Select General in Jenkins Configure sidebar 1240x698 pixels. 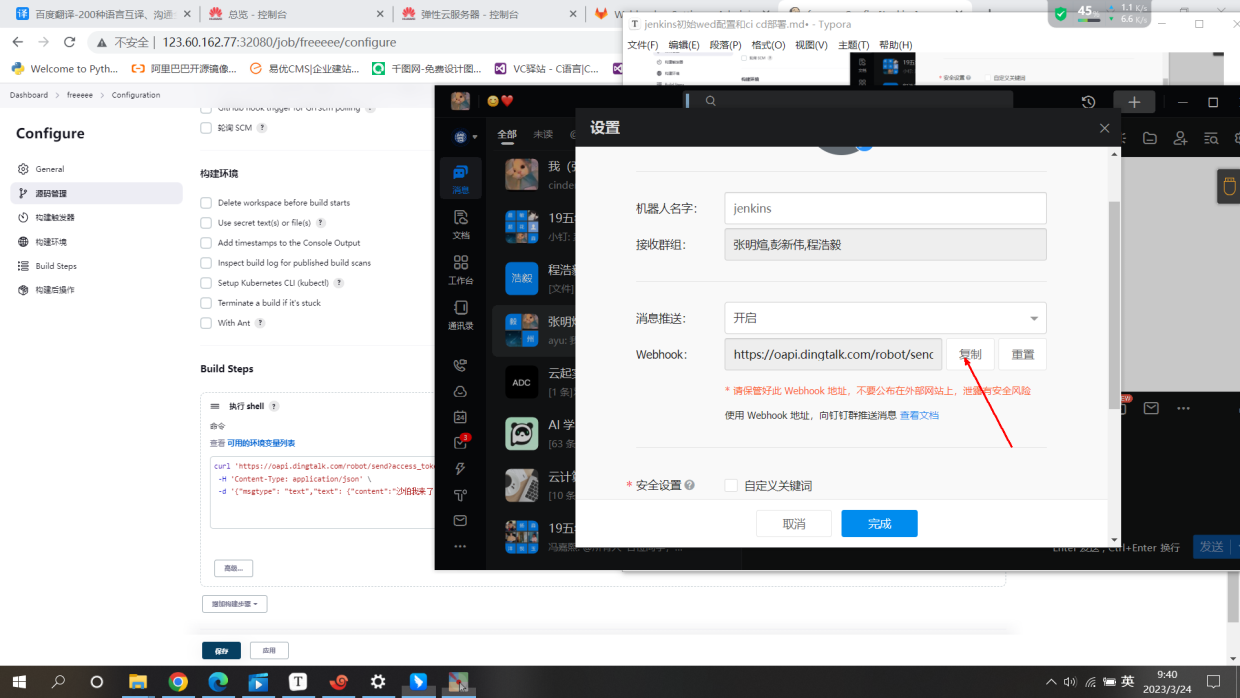[96, 169]
